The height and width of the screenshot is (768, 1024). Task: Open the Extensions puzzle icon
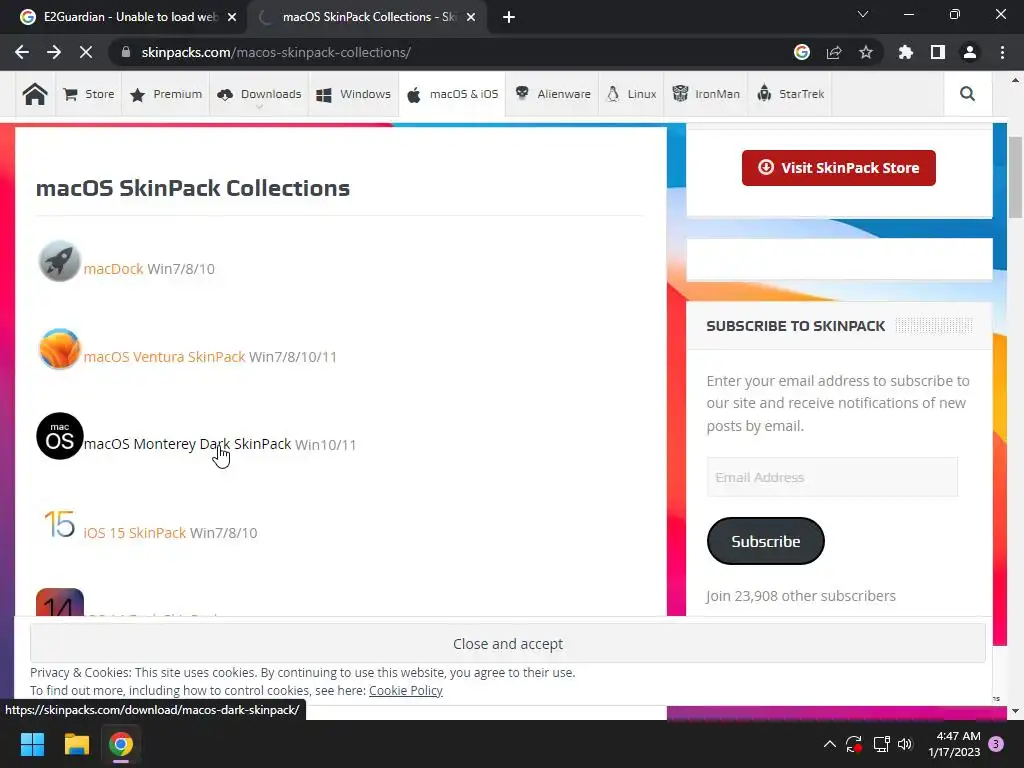906,52
